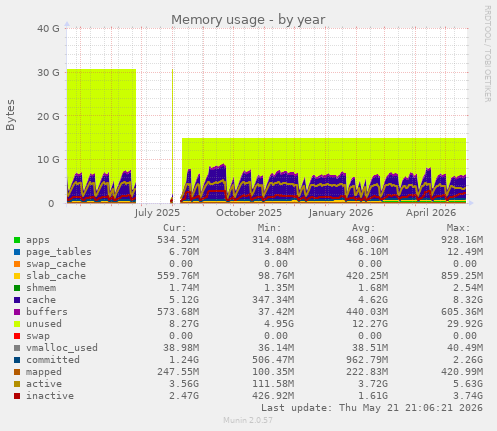Click the gray vmalloc_used legend swatch
This screenshot has width=497, height=431.
click(x=17, y=348)
